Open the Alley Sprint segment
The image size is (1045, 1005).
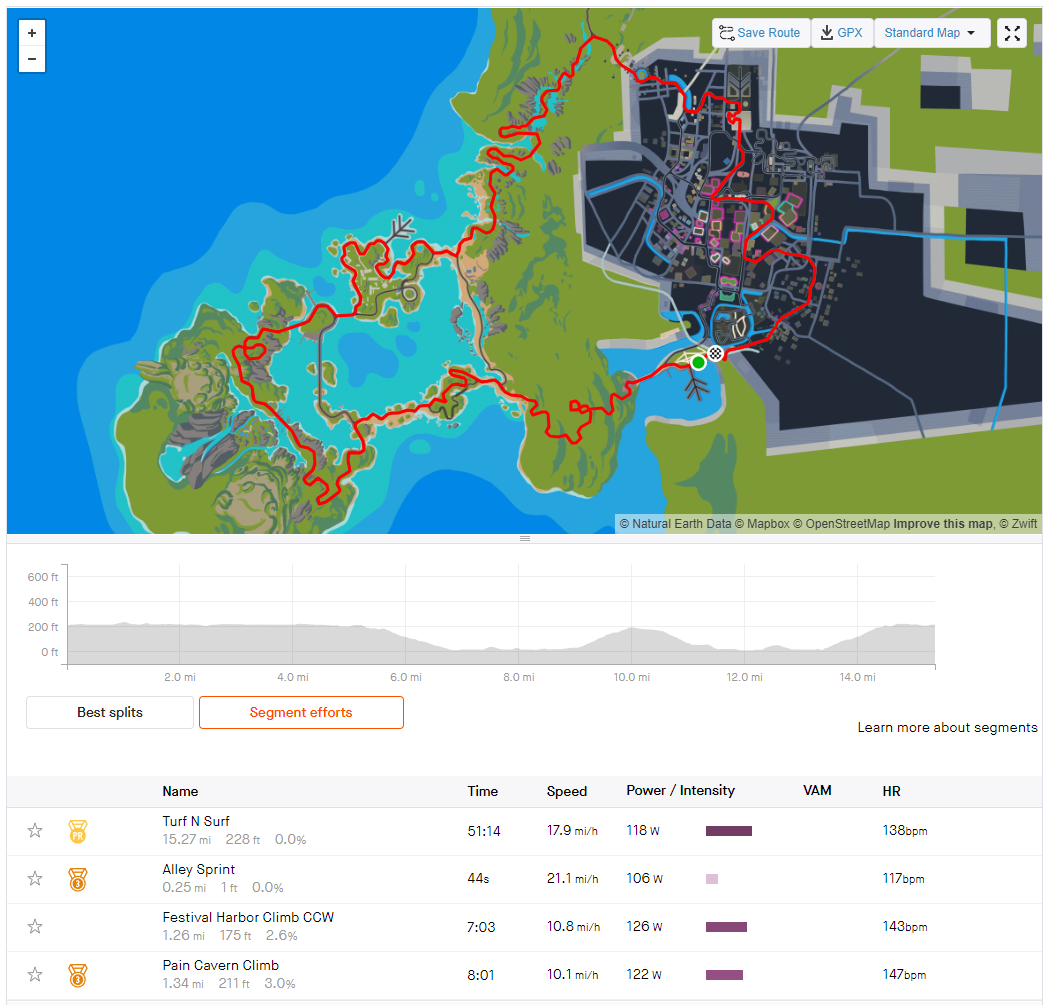tap(199, 869)
